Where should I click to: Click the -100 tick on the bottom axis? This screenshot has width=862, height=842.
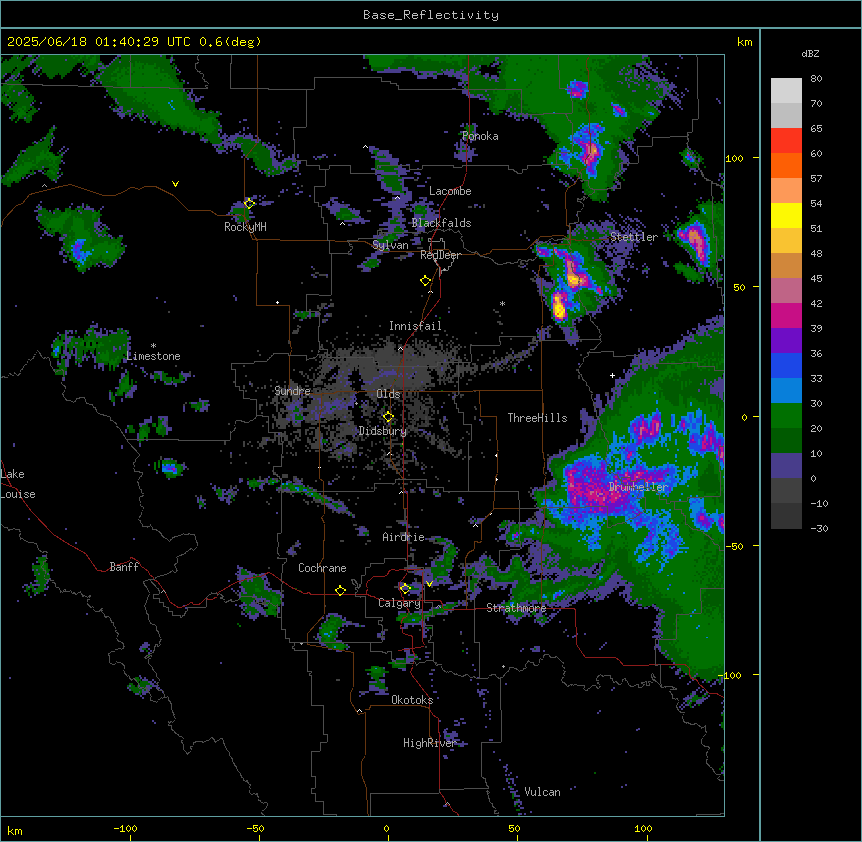pos(125,828)
